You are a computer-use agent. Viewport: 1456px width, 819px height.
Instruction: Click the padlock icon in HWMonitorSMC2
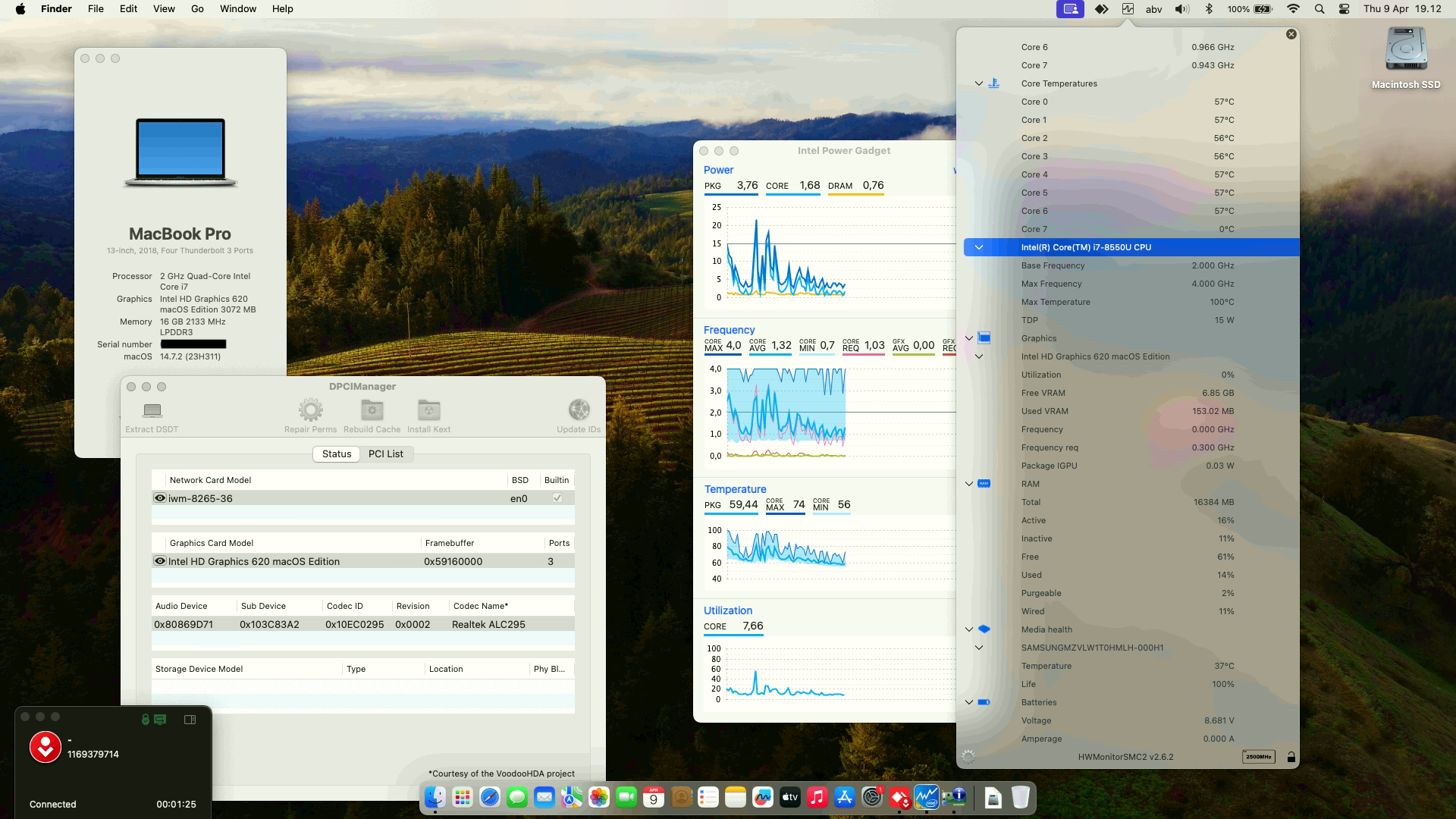[x=1291, y=757]
